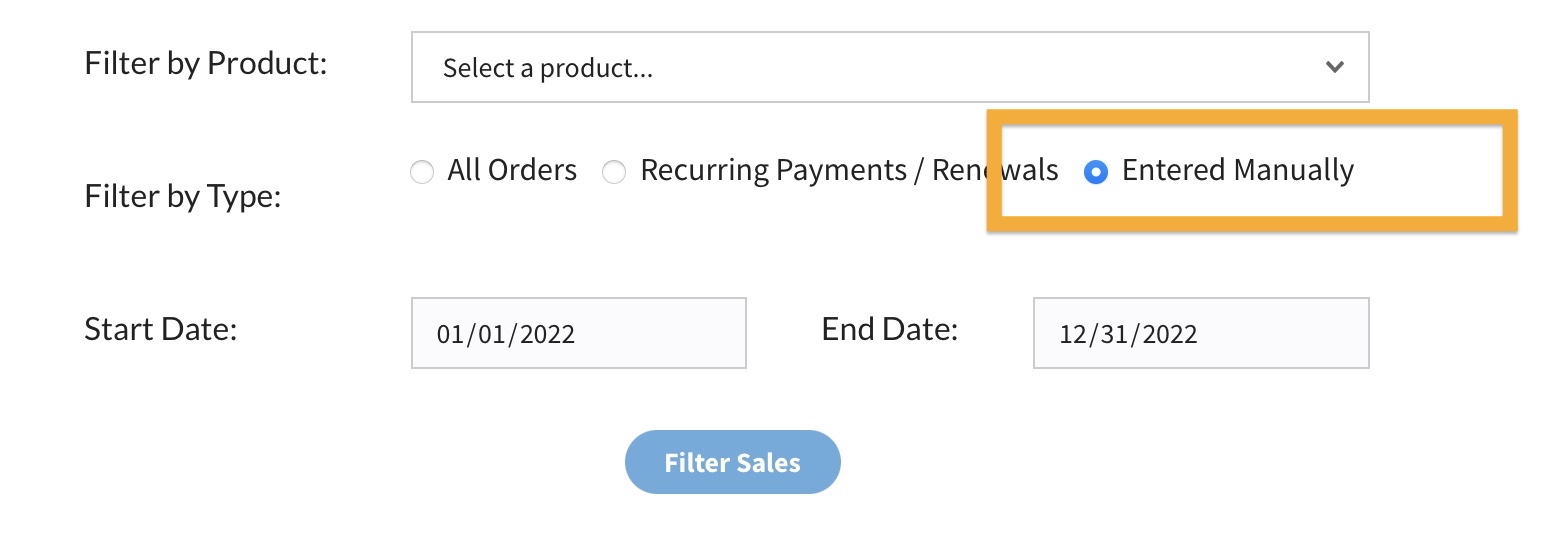Click the blue dot in selected radio
This screenshot has height=536, width=1560.
(1096, 172)
